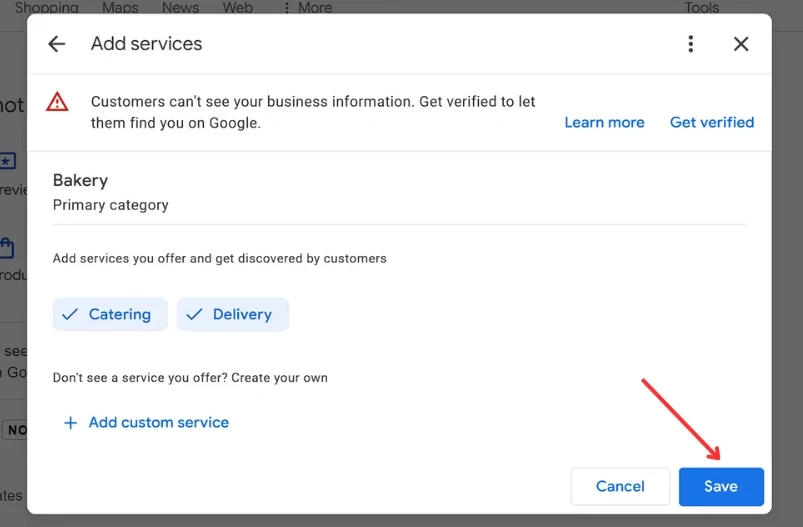Switch to the Maps tab
This screenshot has height=527, width=803.
click(x=120, y=8)
